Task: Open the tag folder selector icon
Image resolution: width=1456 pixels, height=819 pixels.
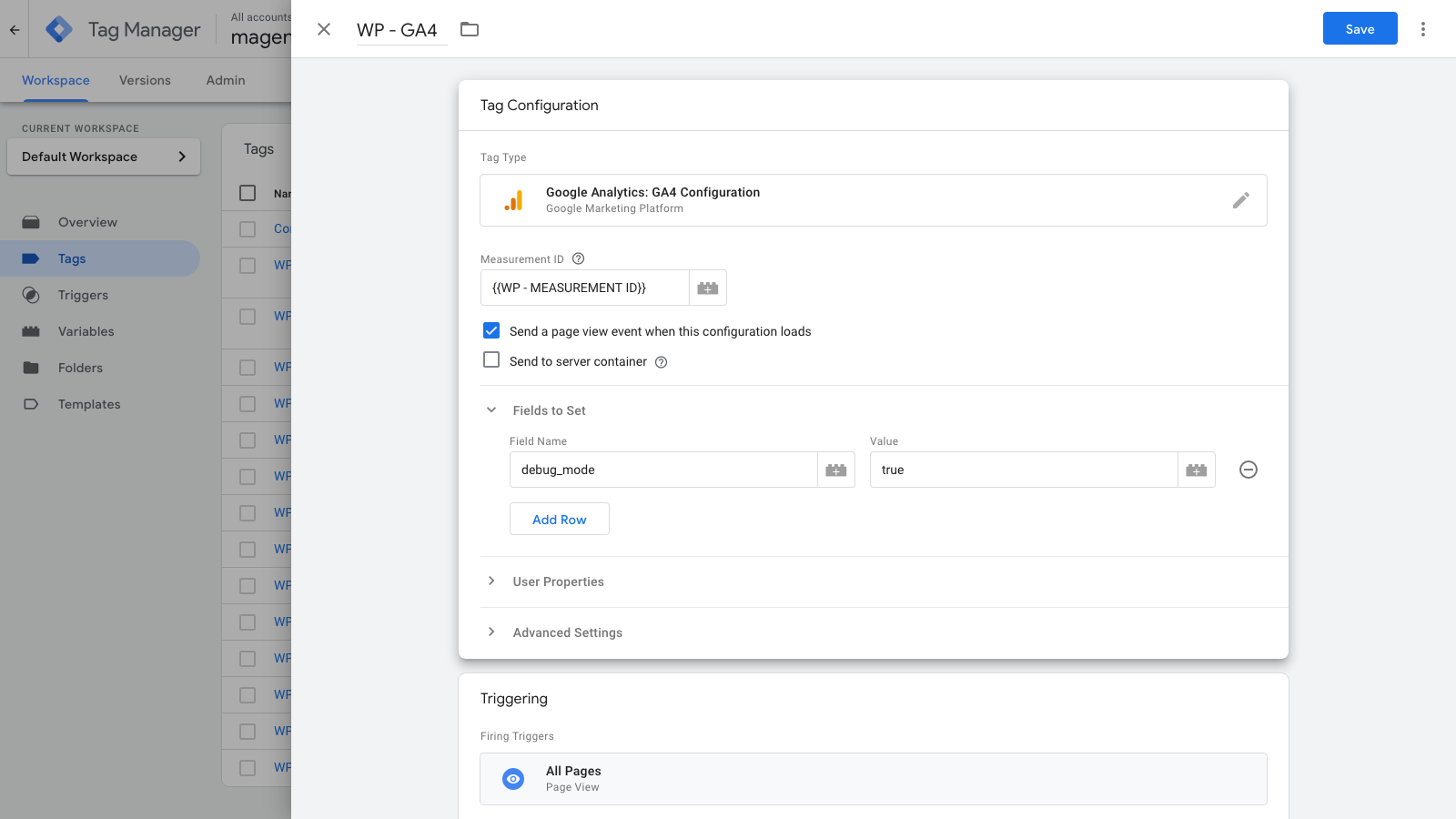Action: click(470, 29)
